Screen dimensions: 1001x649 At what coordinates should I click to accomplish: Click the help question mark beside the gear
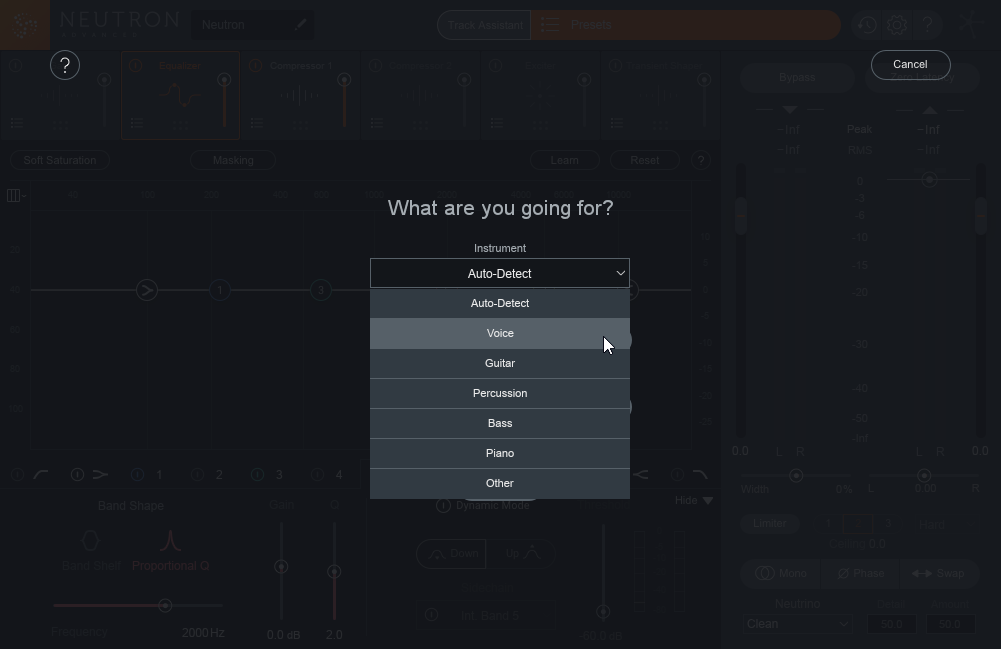pyautogui.click(x=927, y=25)
